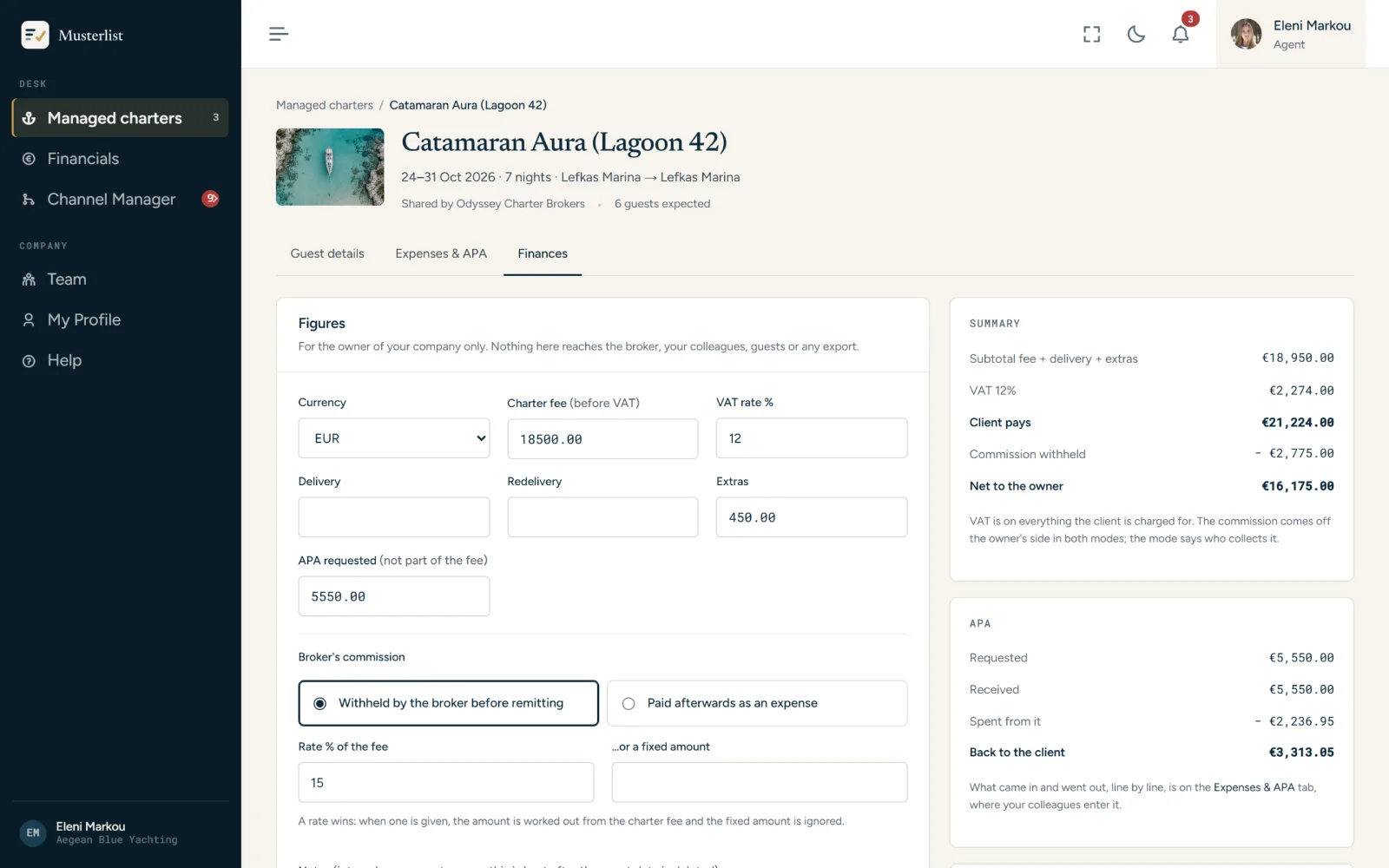
Task: Click the Musterlist logo icon
Action: 35,35
